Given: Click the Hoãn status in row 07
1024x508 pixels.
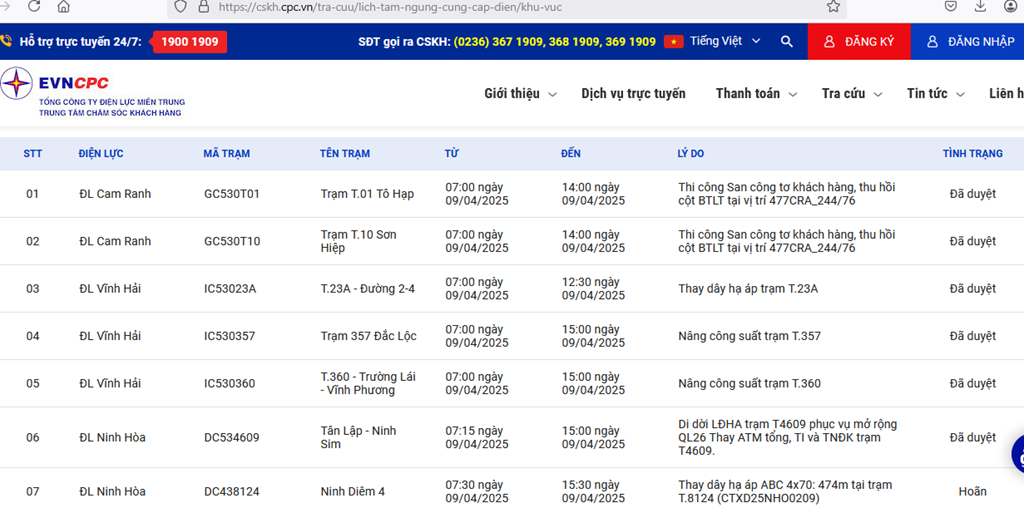Looking at the screenshot, I should pyautogui.click(x=972, y=492).
